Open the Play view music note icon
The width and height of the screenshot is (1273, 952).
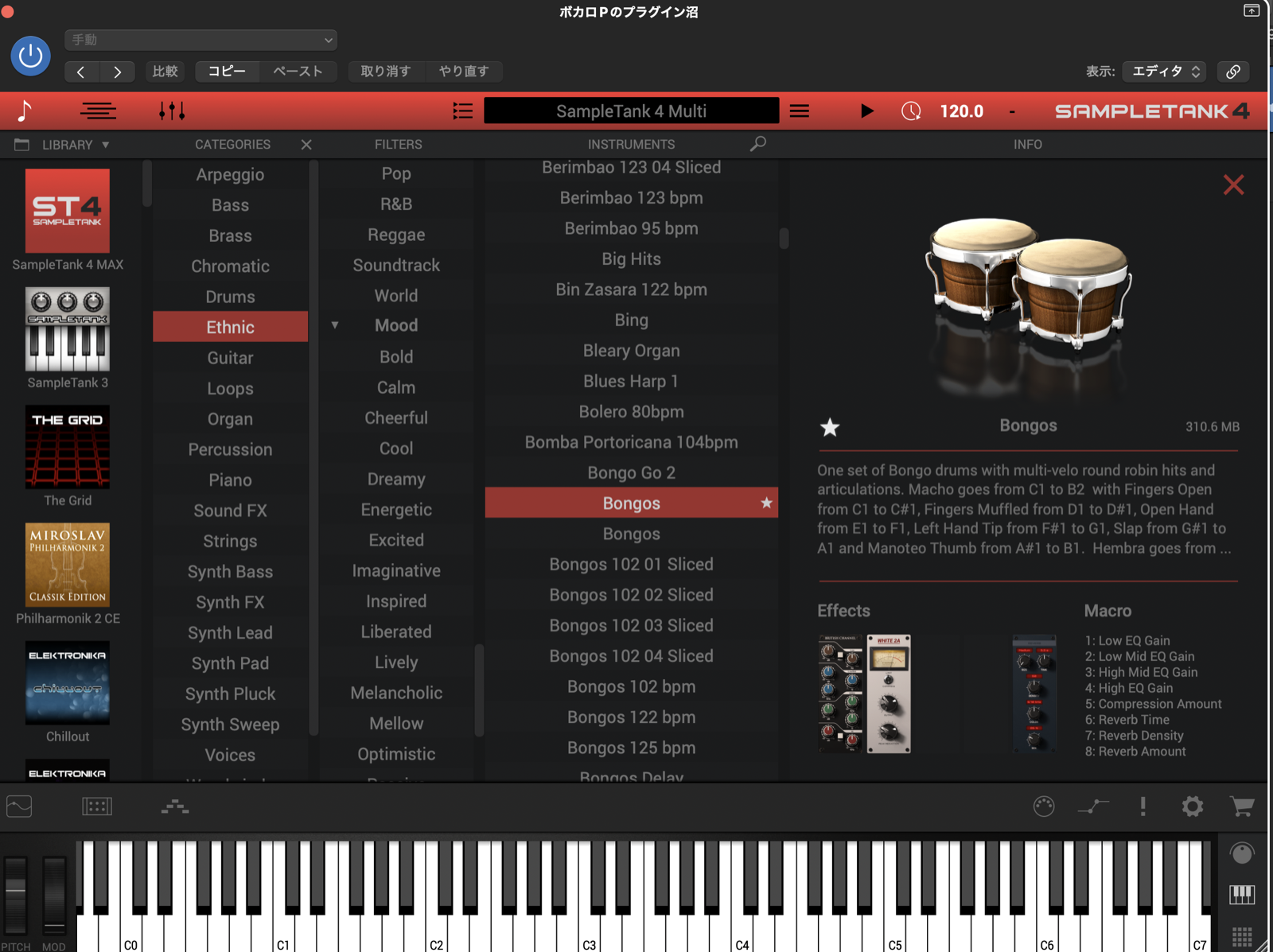coord(25,111)
